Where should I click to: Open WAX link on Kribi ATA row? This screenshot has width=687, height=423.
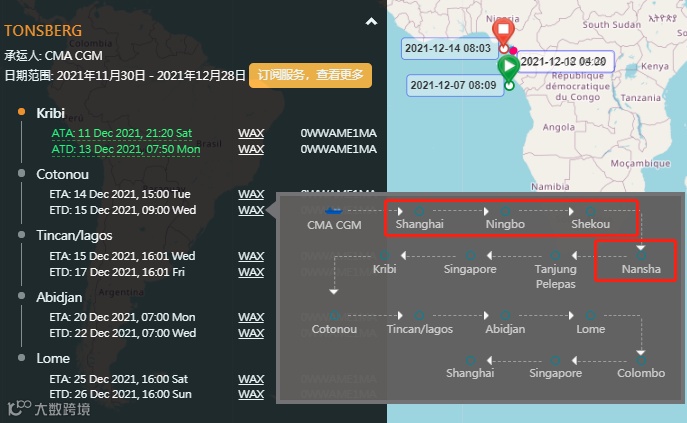click(251, 133)
